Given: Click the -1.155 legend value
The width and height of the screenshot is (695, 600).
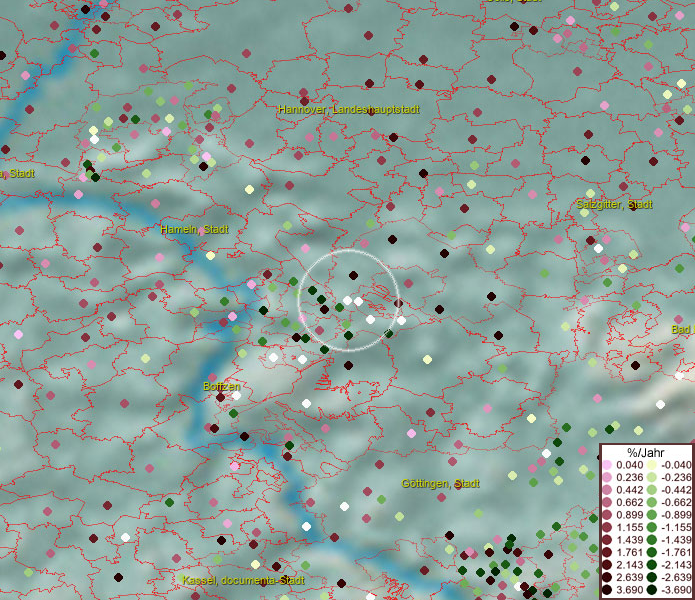Looking at the screenshot, I should (676, 527).
